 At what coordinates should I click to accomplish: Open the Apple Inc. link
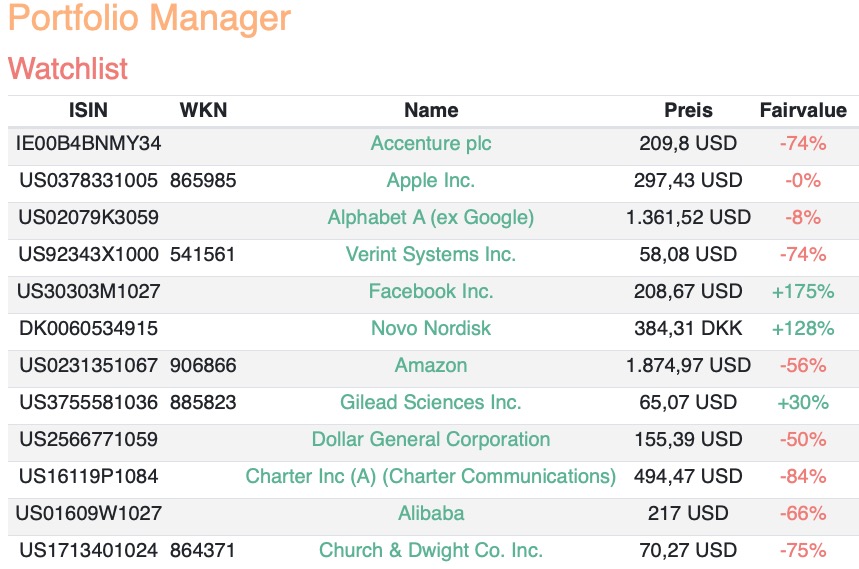[x=431, y=180]
